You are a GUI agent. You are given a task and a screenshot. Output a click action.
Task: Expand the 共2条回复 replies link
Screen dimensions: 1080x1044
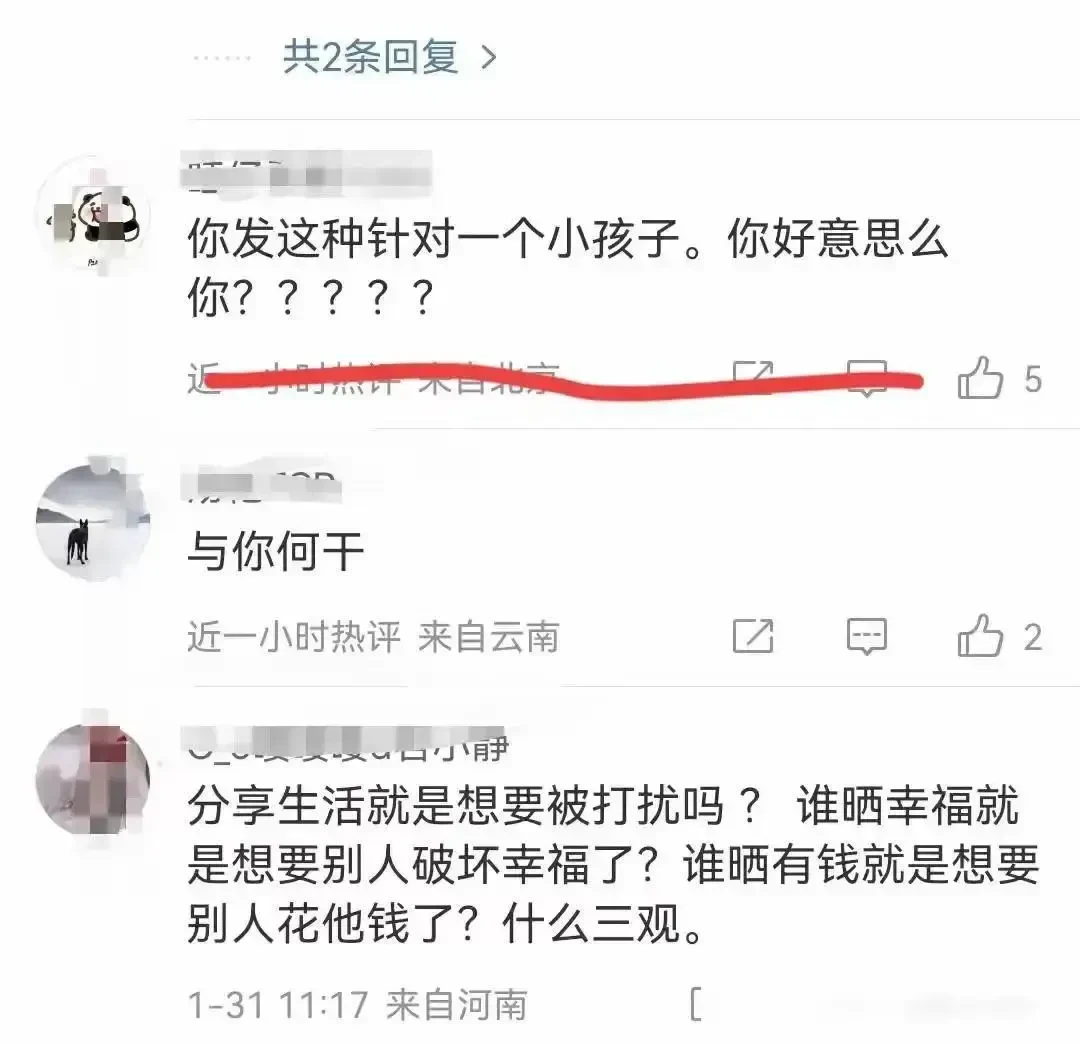click(371, 57)
